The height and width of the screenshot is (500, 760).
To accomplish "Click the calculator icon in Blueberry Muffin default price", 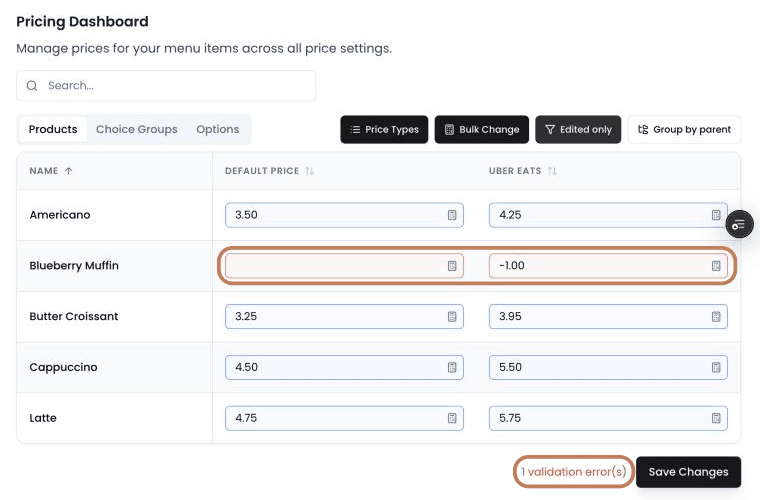I will (x=452, y=266).
